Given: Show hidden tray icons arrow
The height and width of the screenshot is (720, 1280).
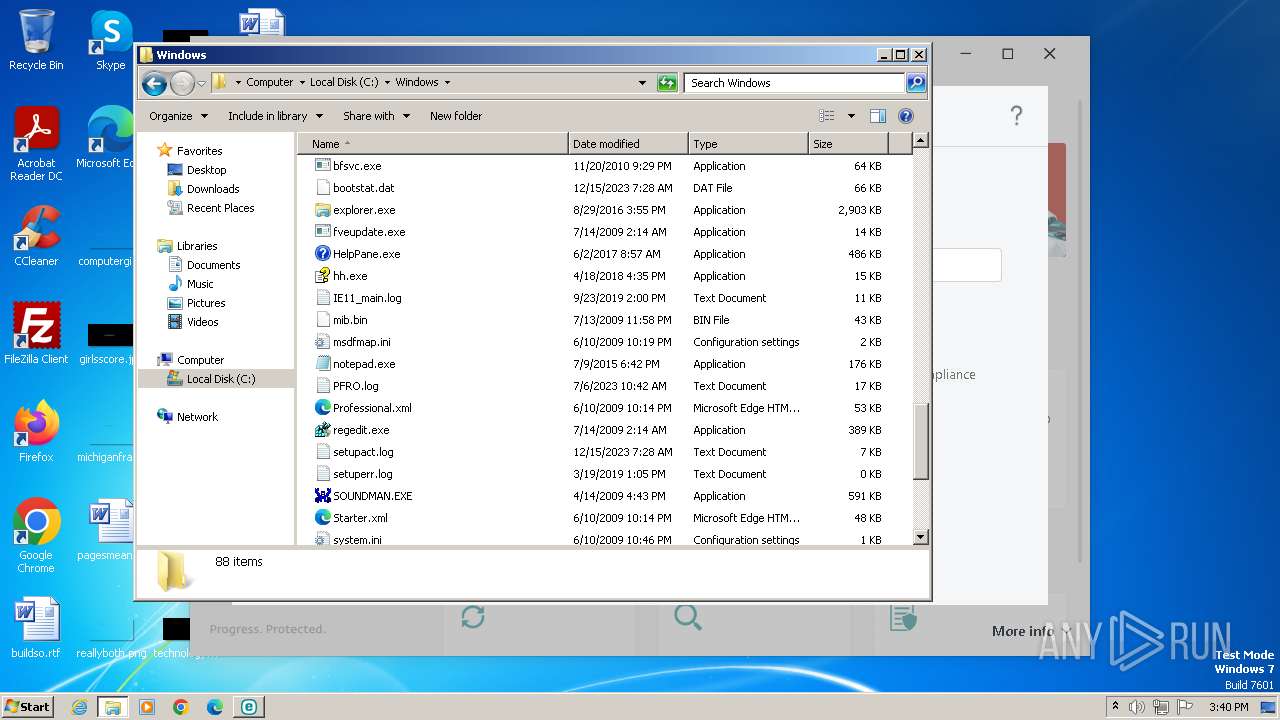Looking at the screenshot, I should coord(1115,707).
